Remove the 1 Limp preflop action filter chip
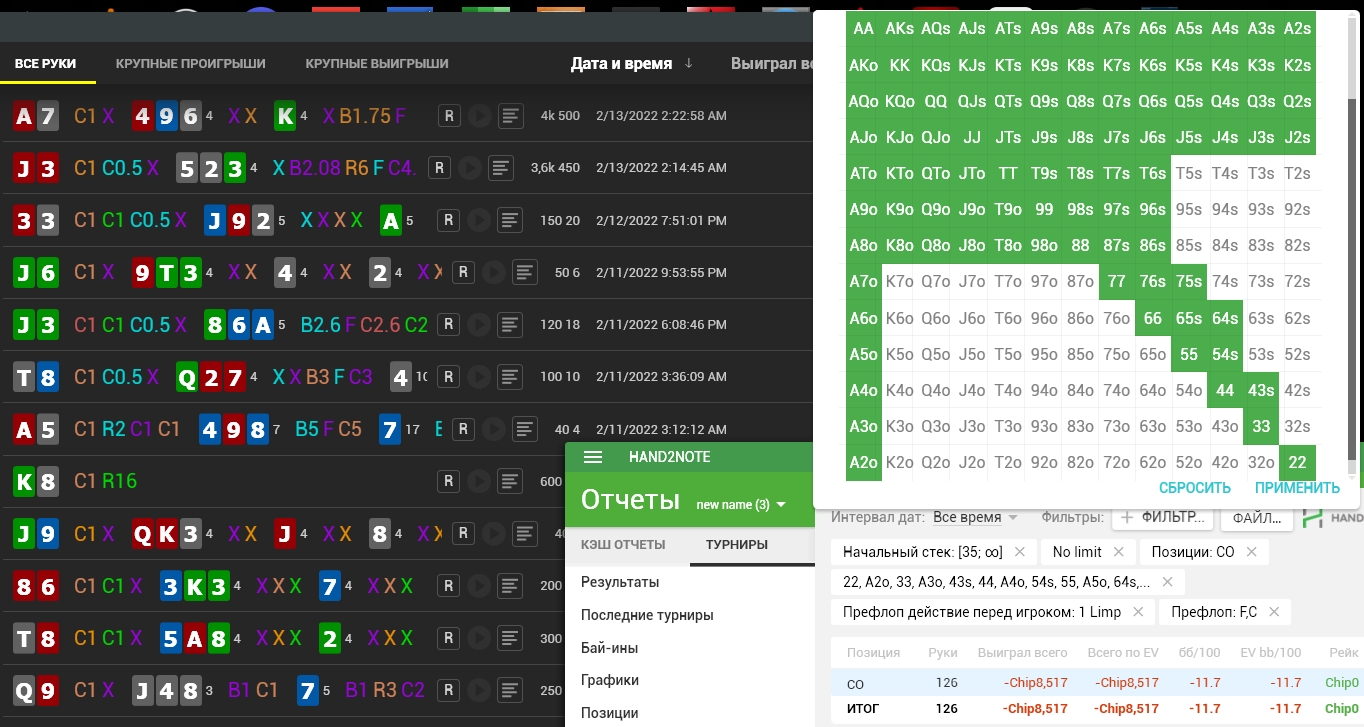Screen dimensions: 1364x727 pyautogui.click(x=1139, y=612)
